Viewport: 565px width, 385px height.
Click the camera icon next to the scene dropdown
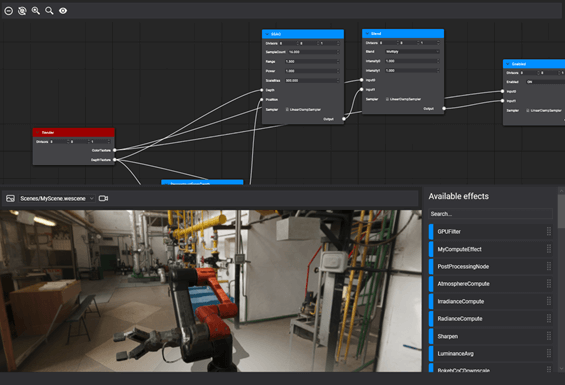tap(103, 198)
